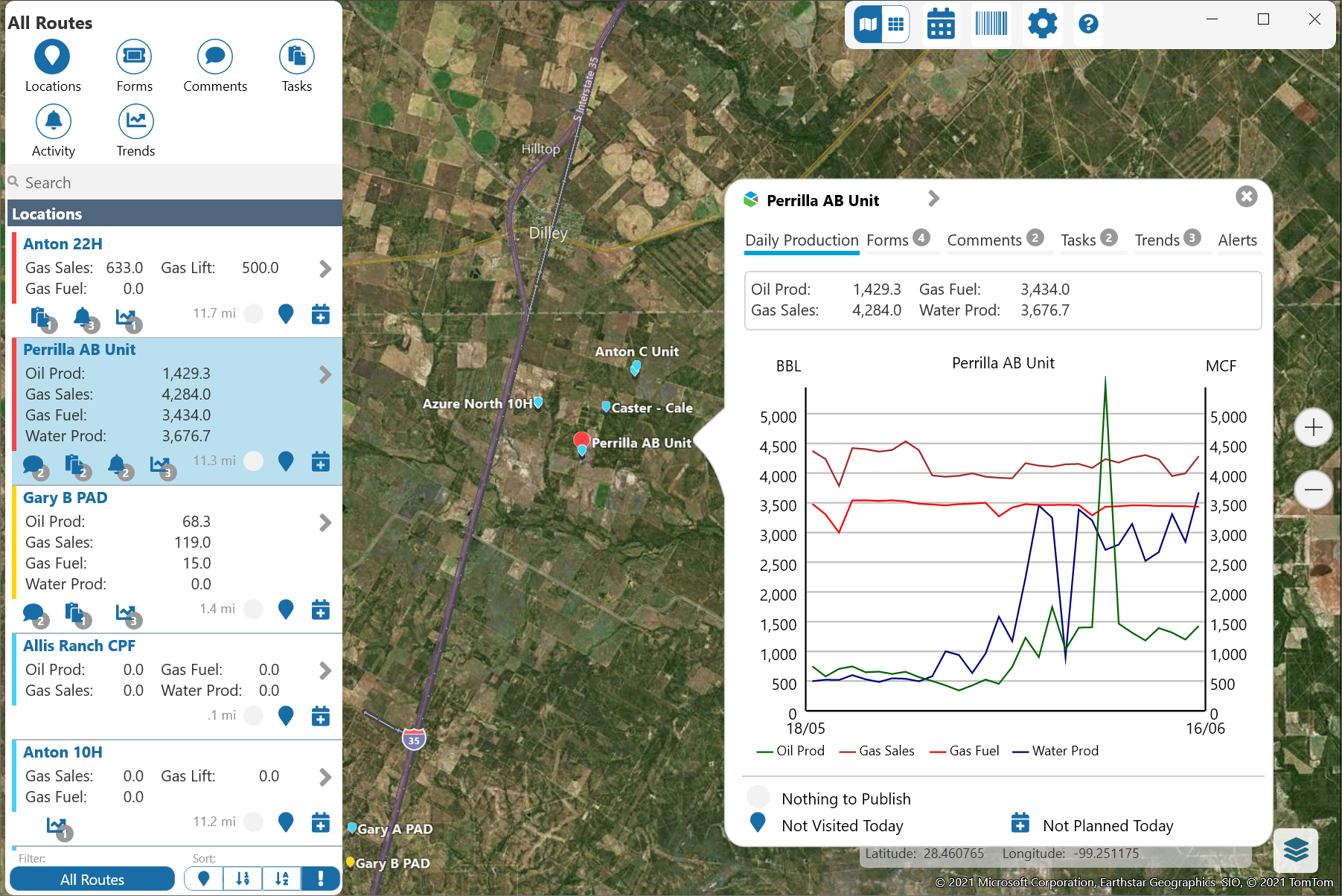Expand chevron next to Perrilla AB Unit popup title

pyautogui.click(x=934, y=199)
